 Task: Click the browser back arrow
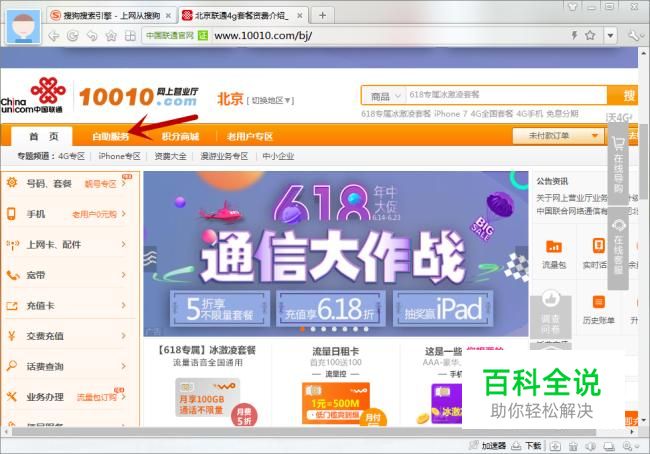pyautogui.click(x=54, y=36)
